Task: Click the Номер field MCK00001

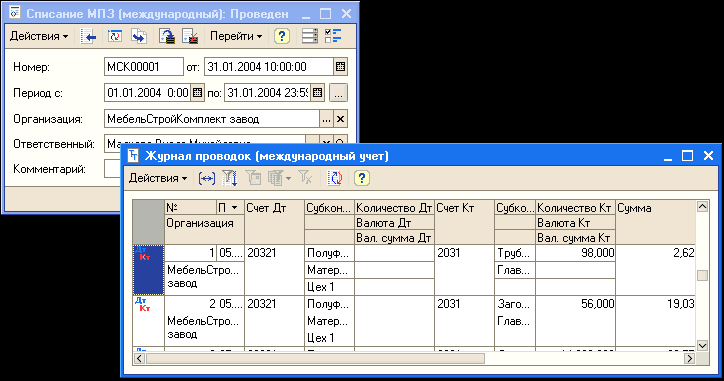Action: pos(144,67)
